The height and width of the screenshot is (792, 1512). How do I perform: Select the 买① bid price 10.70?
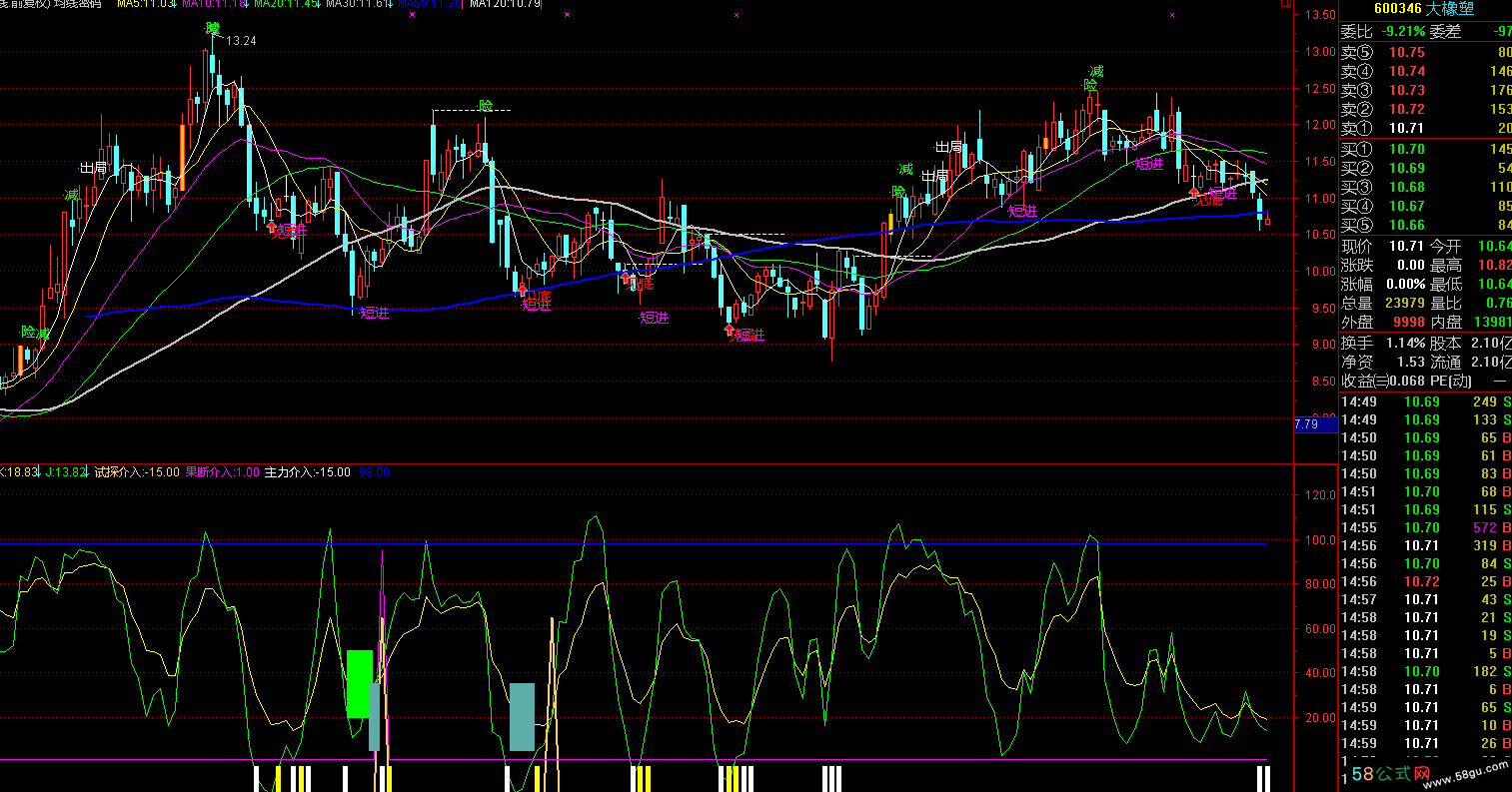click(1406, 150)
